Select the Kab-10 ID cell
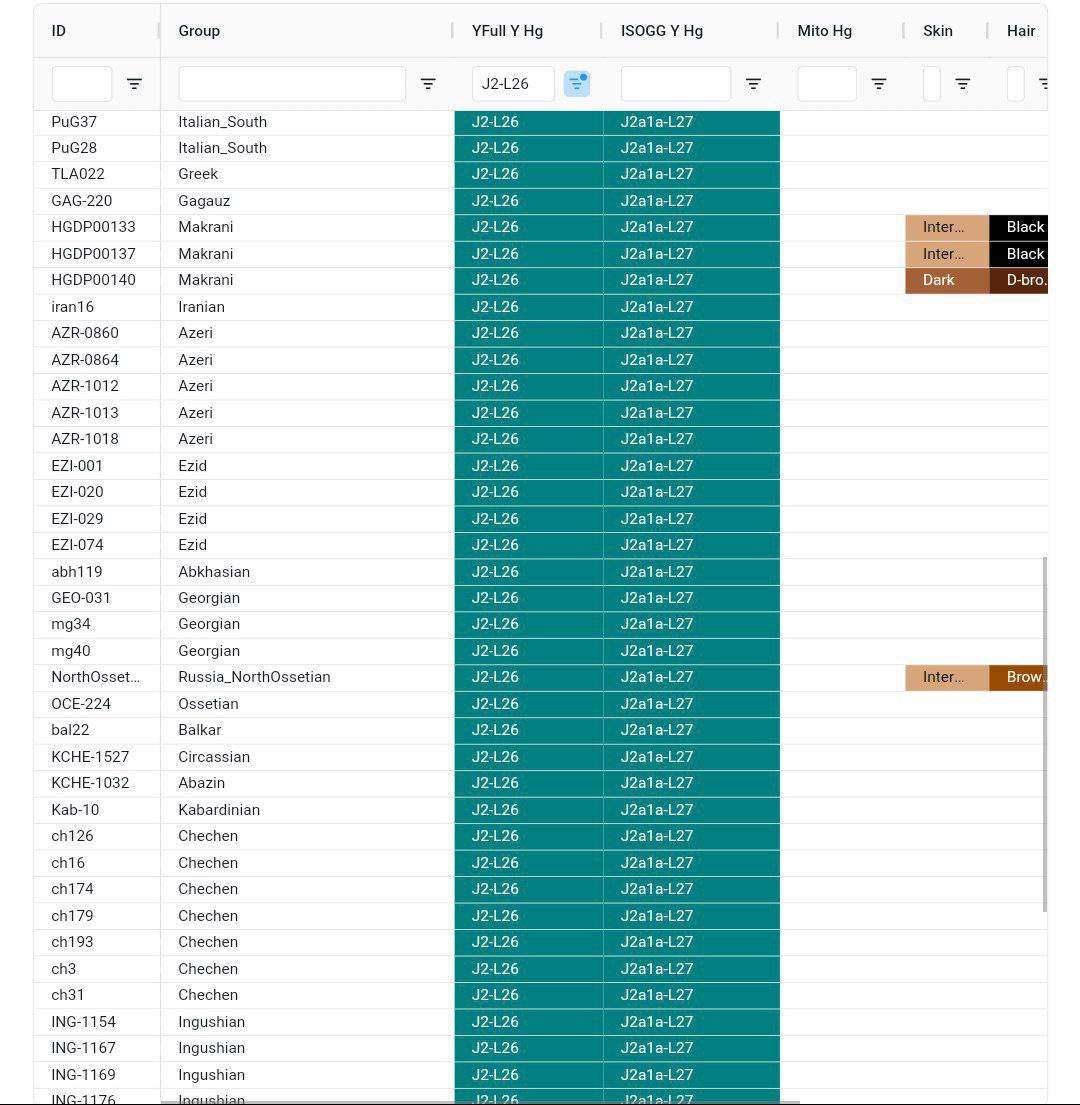 [97, 810]
